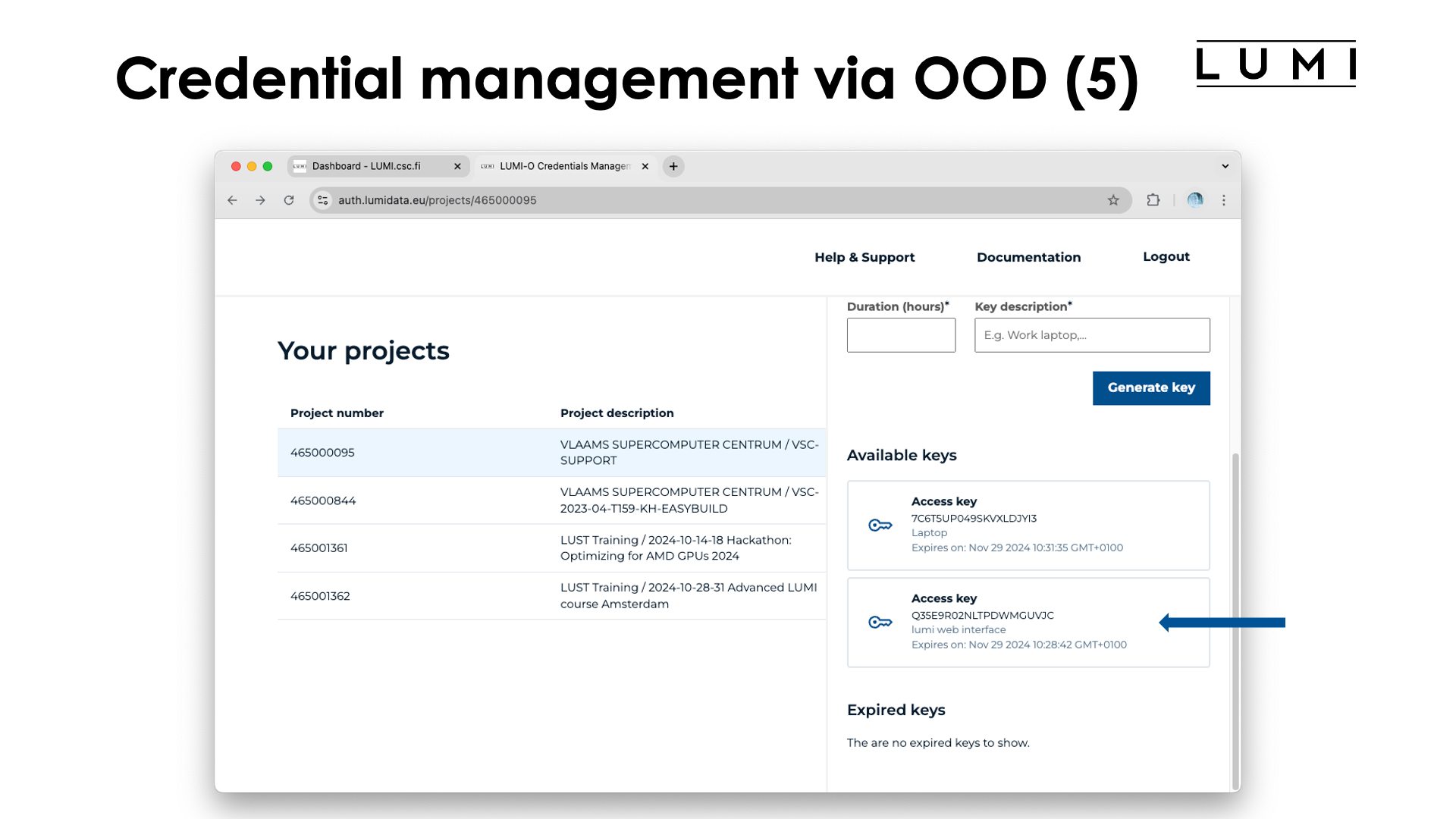Open access key 7C6T5UP049SKVXLDJYI3 card
This screenshot has width=1456, height=819.
tap(1028, 526)
